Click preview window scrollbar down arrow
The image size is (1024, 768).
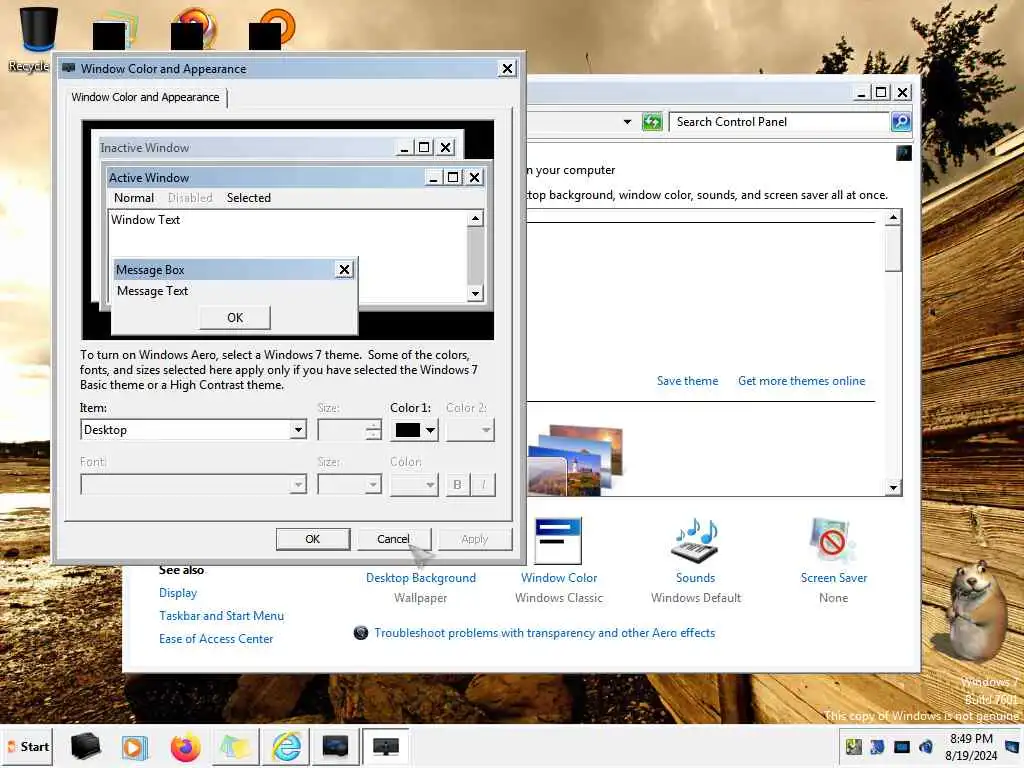475,294
